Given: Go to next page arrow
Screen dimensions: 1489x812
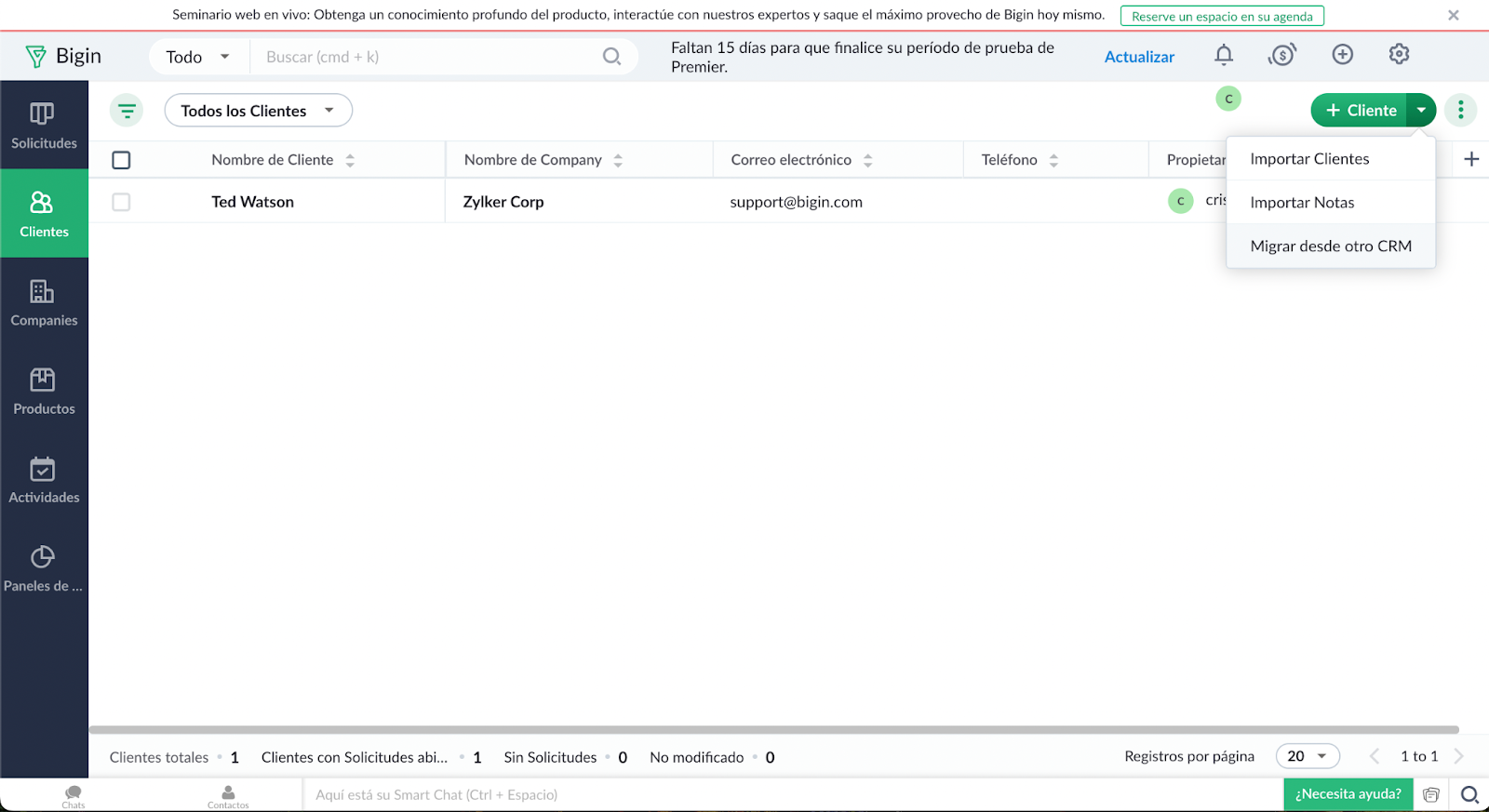Looking at the screenshot, I should pyautogui.click(x=1459, y=756).
